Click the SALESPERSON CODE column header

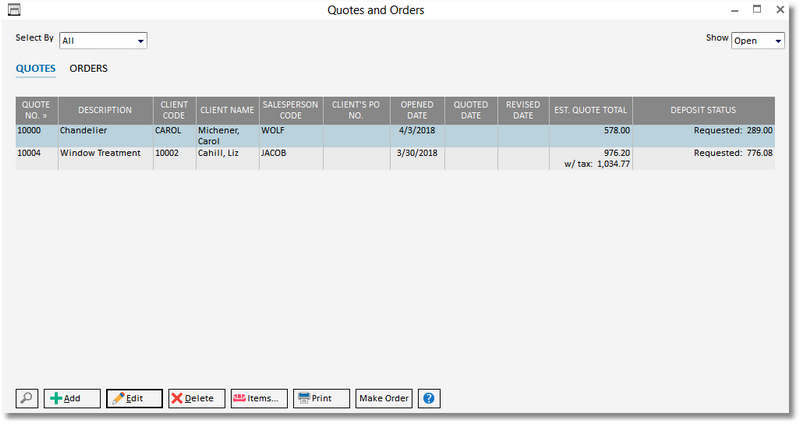[291, 110]
